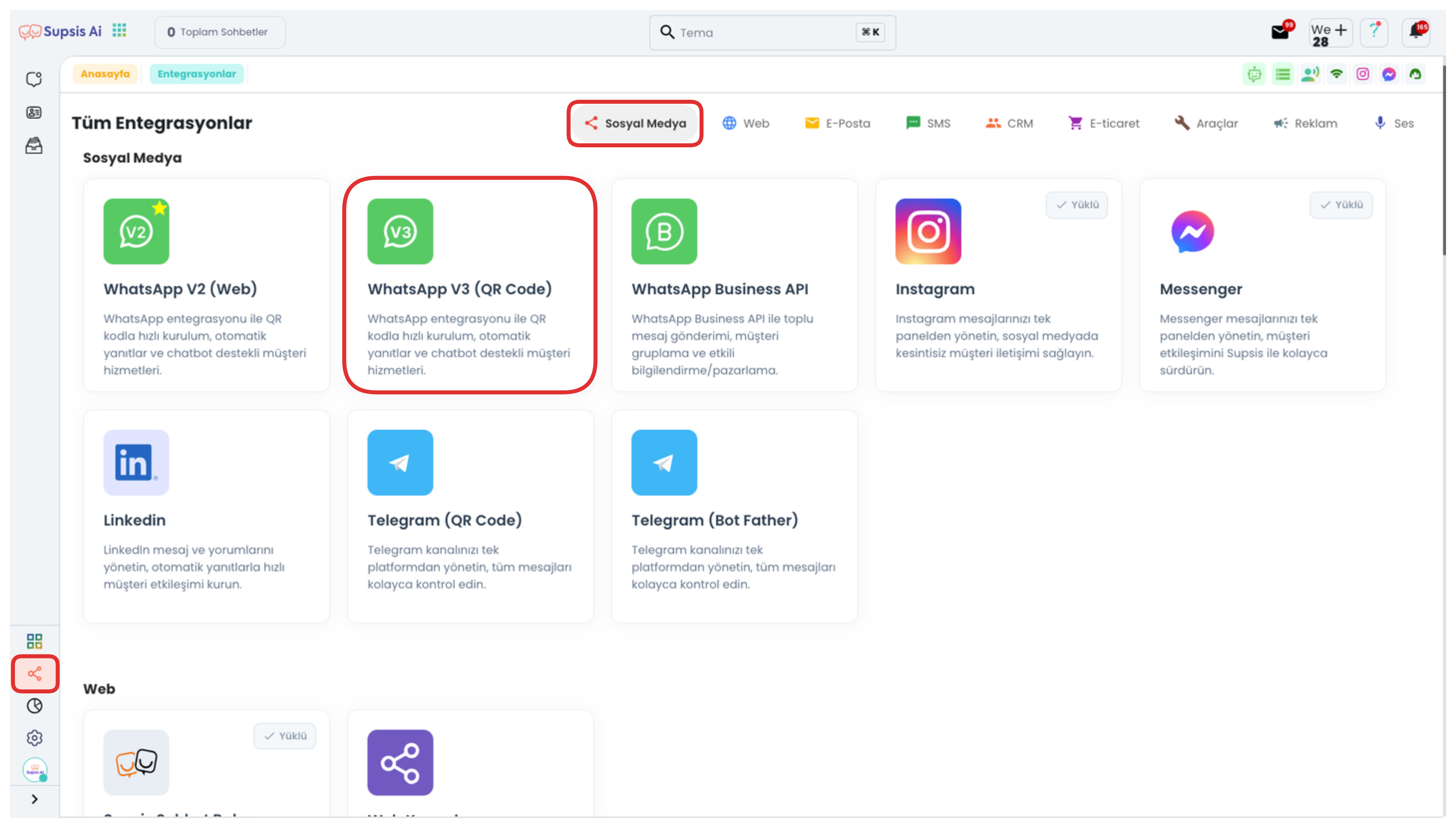Go to Anasayfa breadcrumb
The image size is (1456, 828).
click(x=105, y=74)
